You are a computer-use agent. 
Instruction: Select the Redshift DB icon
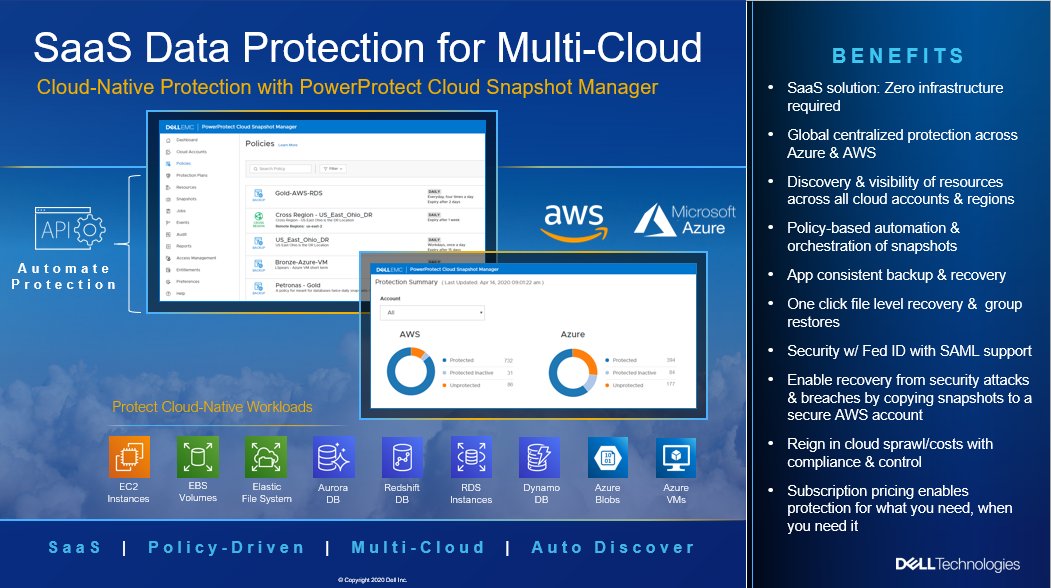[402, 458]
